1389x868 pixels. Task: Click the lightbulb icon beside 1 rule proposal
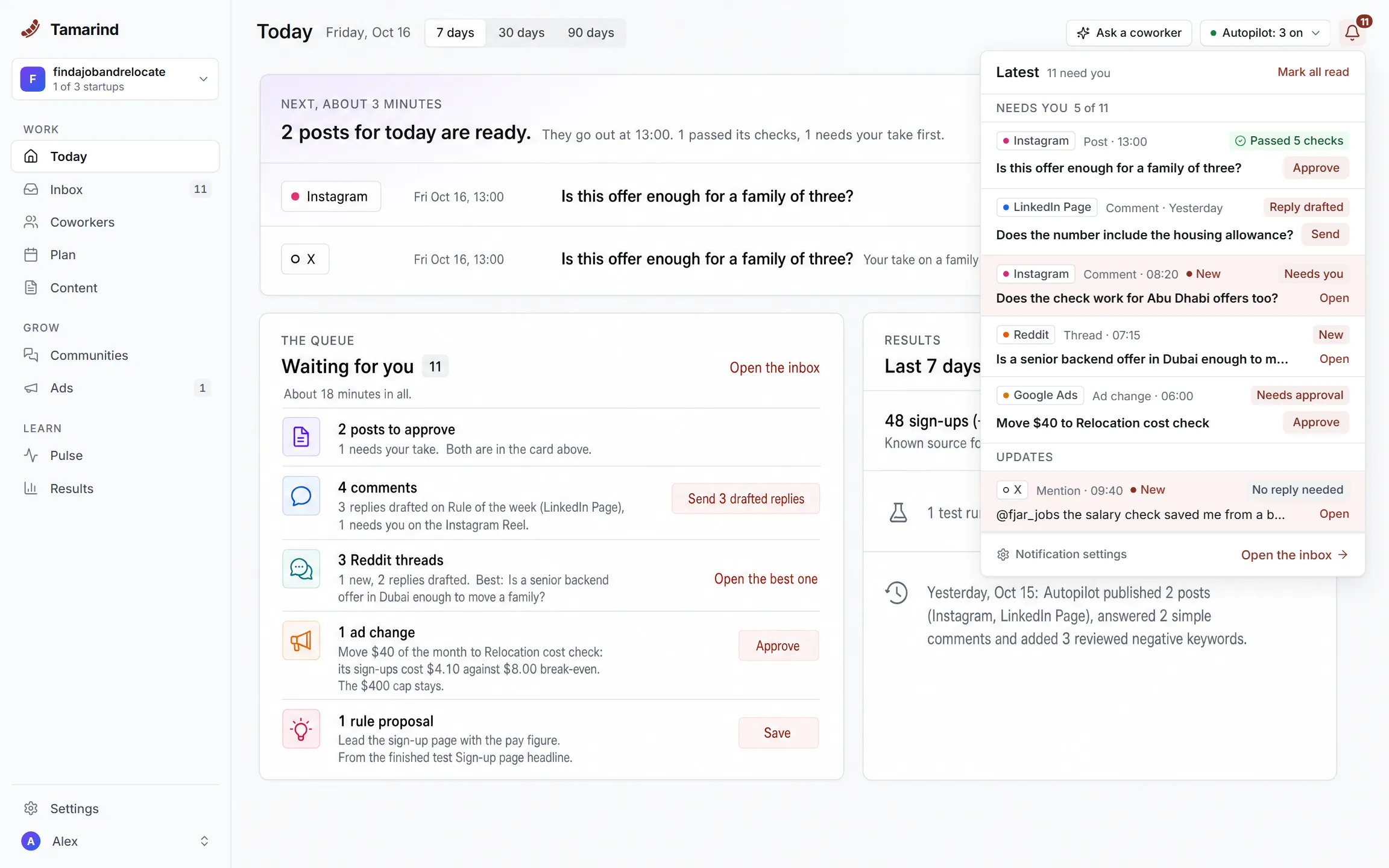coord(301,729)
